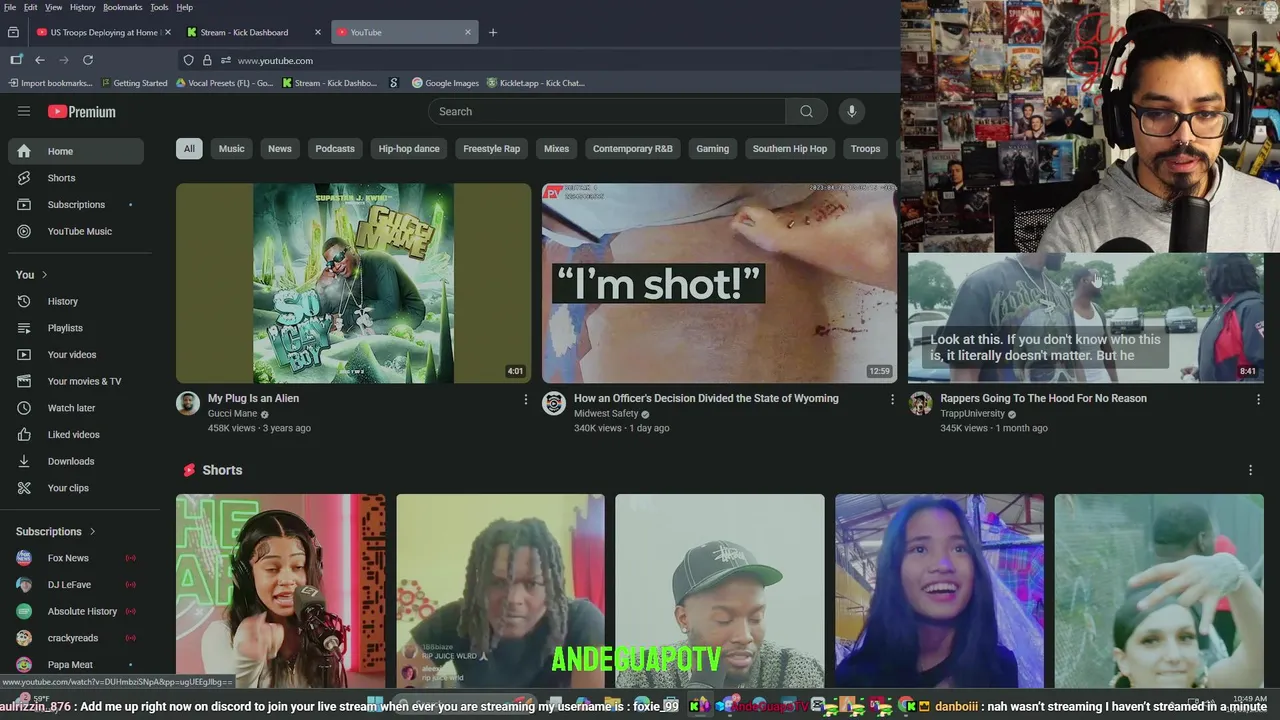
Task: Expand the Subscriptions section header
Action: pos(56,531)
